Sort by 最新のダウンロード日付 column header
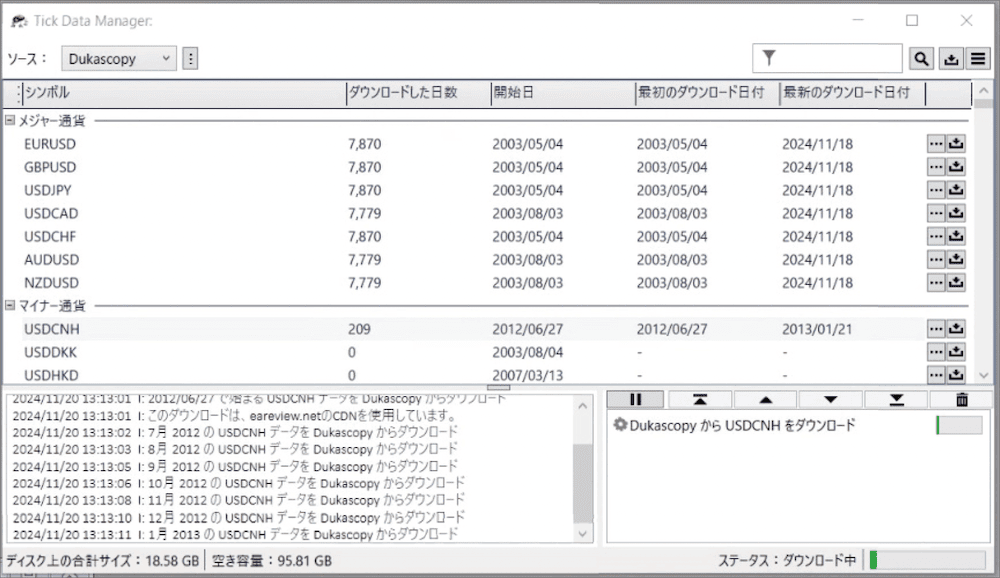1000x578 pixels. click(853, 93)
